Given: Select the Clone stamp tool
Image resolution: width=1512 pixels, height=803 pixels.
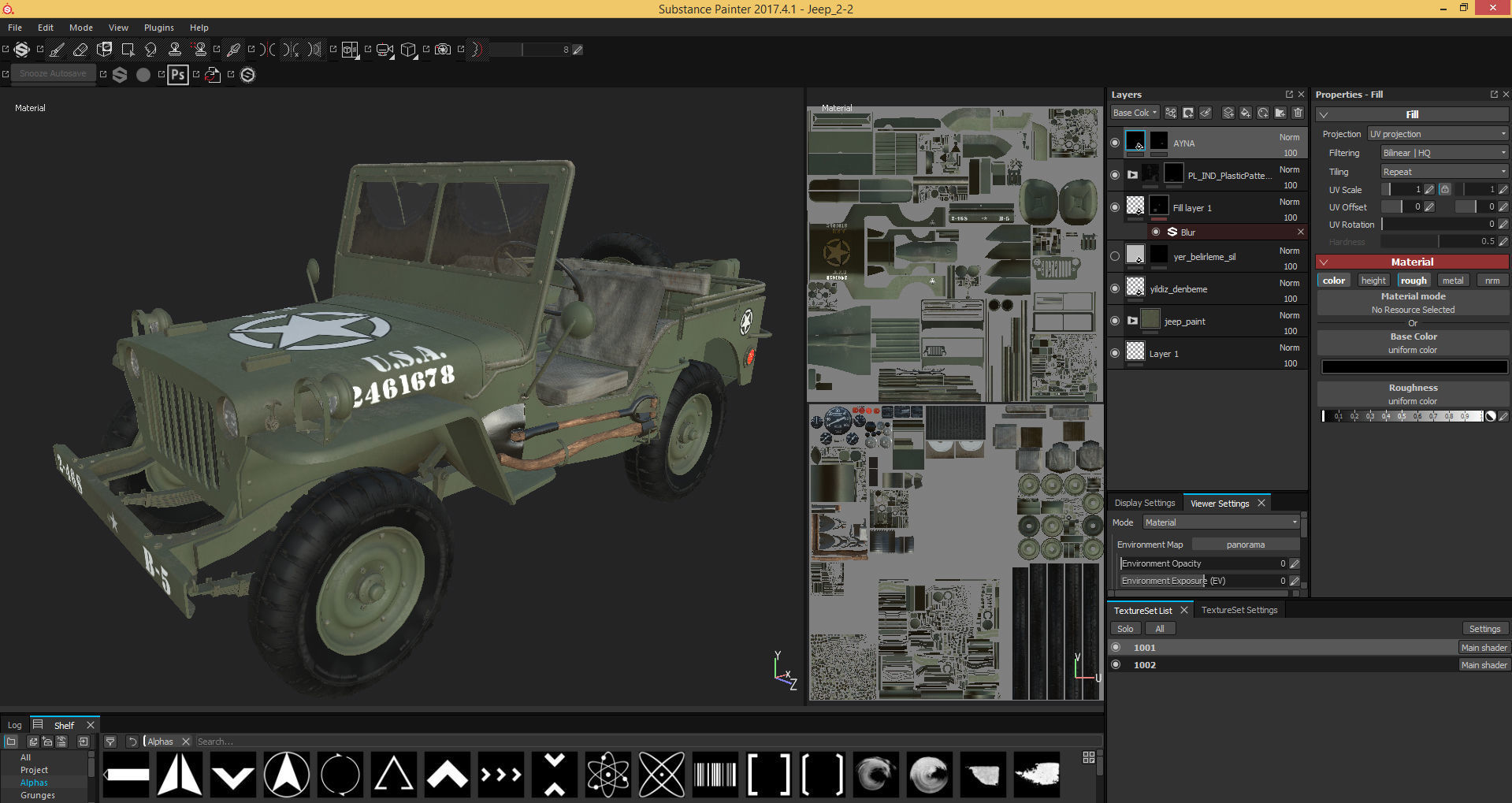Looking at the screenshot, I should pyautogui.click(x=175, y=50).
